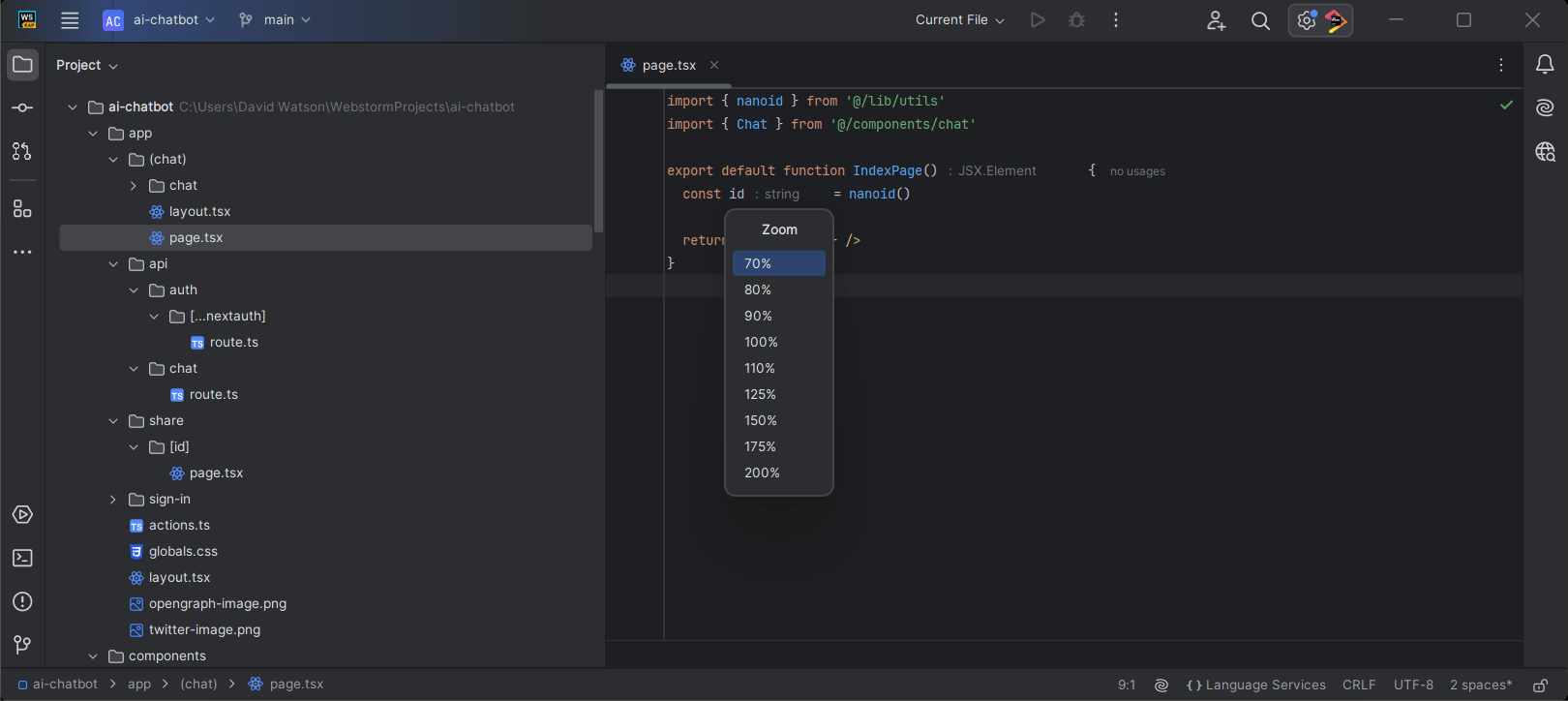This screenshot has width=1568, height=701.
Task: Open the Current File run configuration dropdown
Action: pyautogui.click(x=959, y=20)
